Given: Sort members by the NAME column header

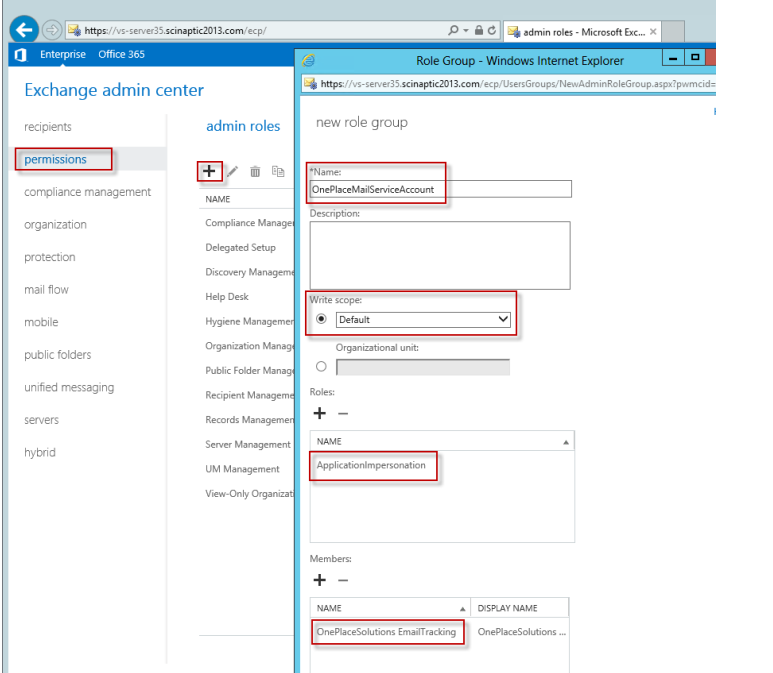Looking at the screenshot, I should point(390,608).
